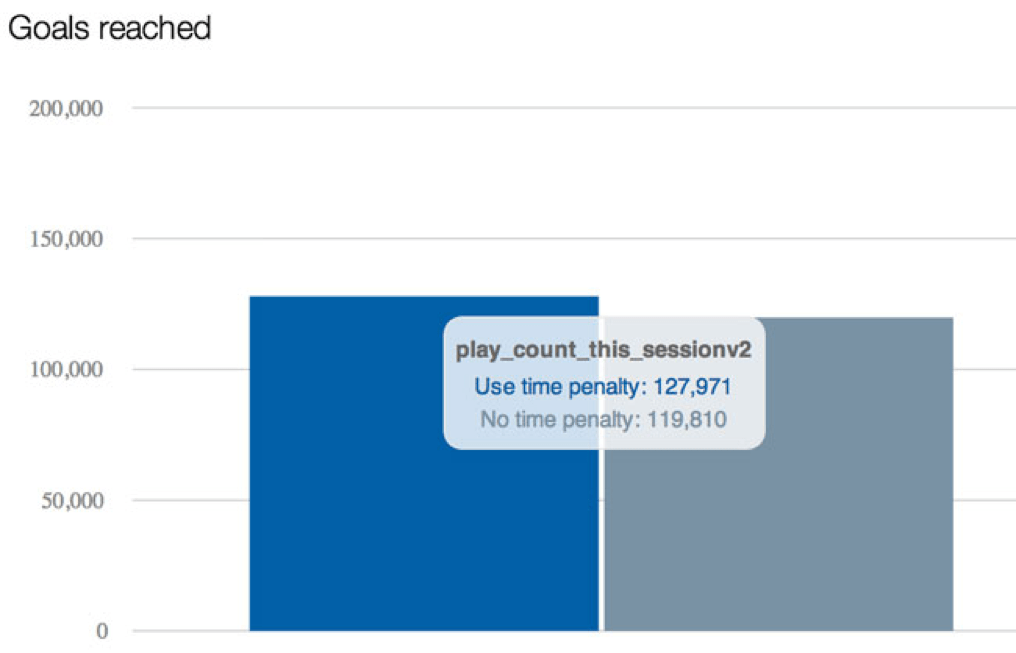This screenshot has width=1016, height=653.
Task: Click the "Goals reached" chart title
Action: click(x=109, y=28)
